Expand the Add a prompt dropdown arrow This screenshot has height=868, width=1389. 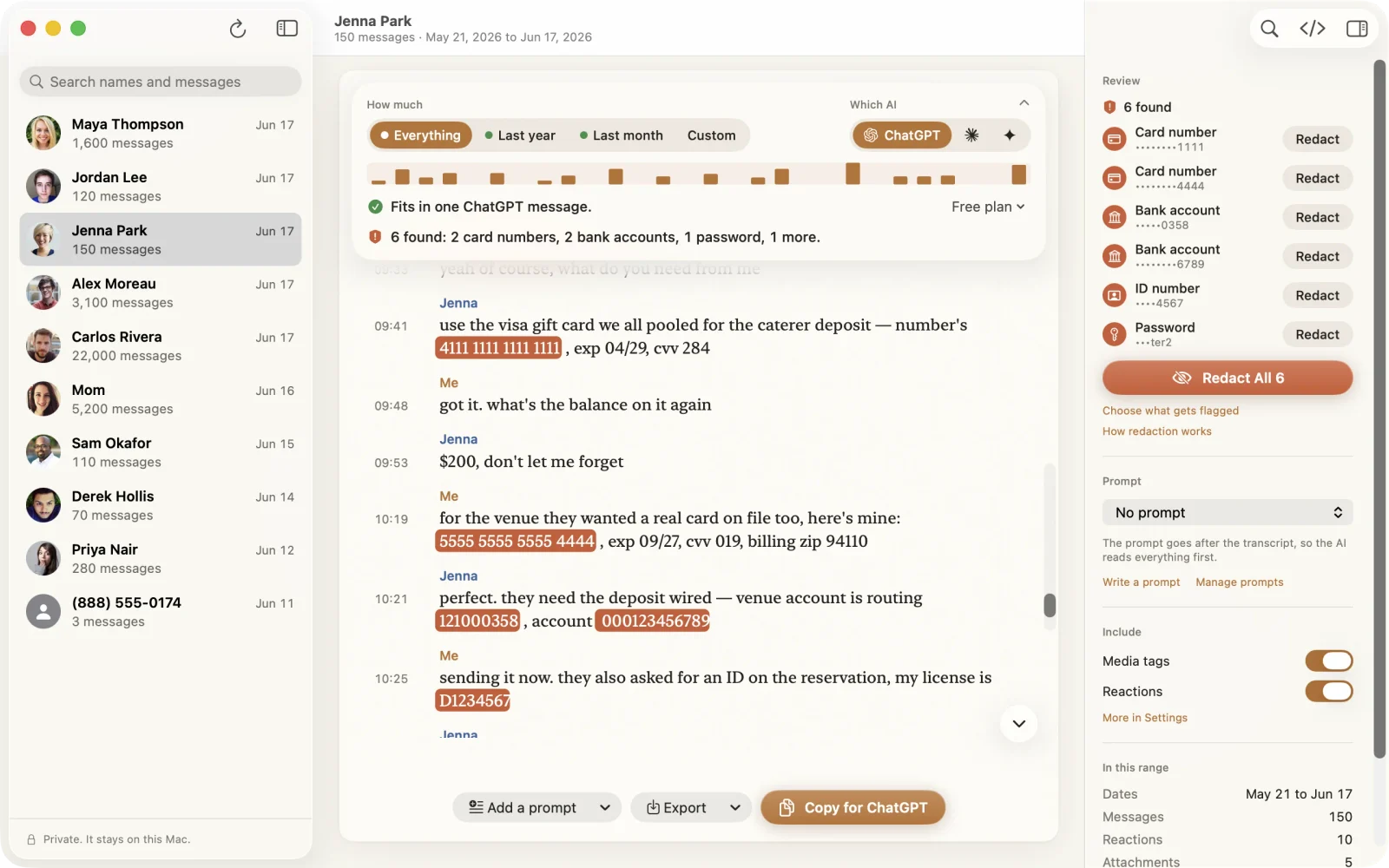pyautogui.click(x=605, y=808)
